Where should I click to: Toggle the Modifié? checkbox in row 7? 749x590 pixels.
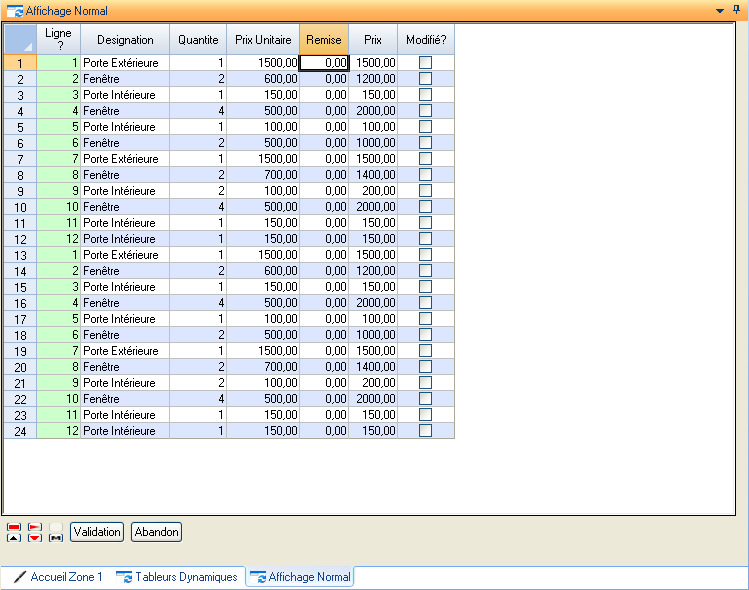click(425, 159)
